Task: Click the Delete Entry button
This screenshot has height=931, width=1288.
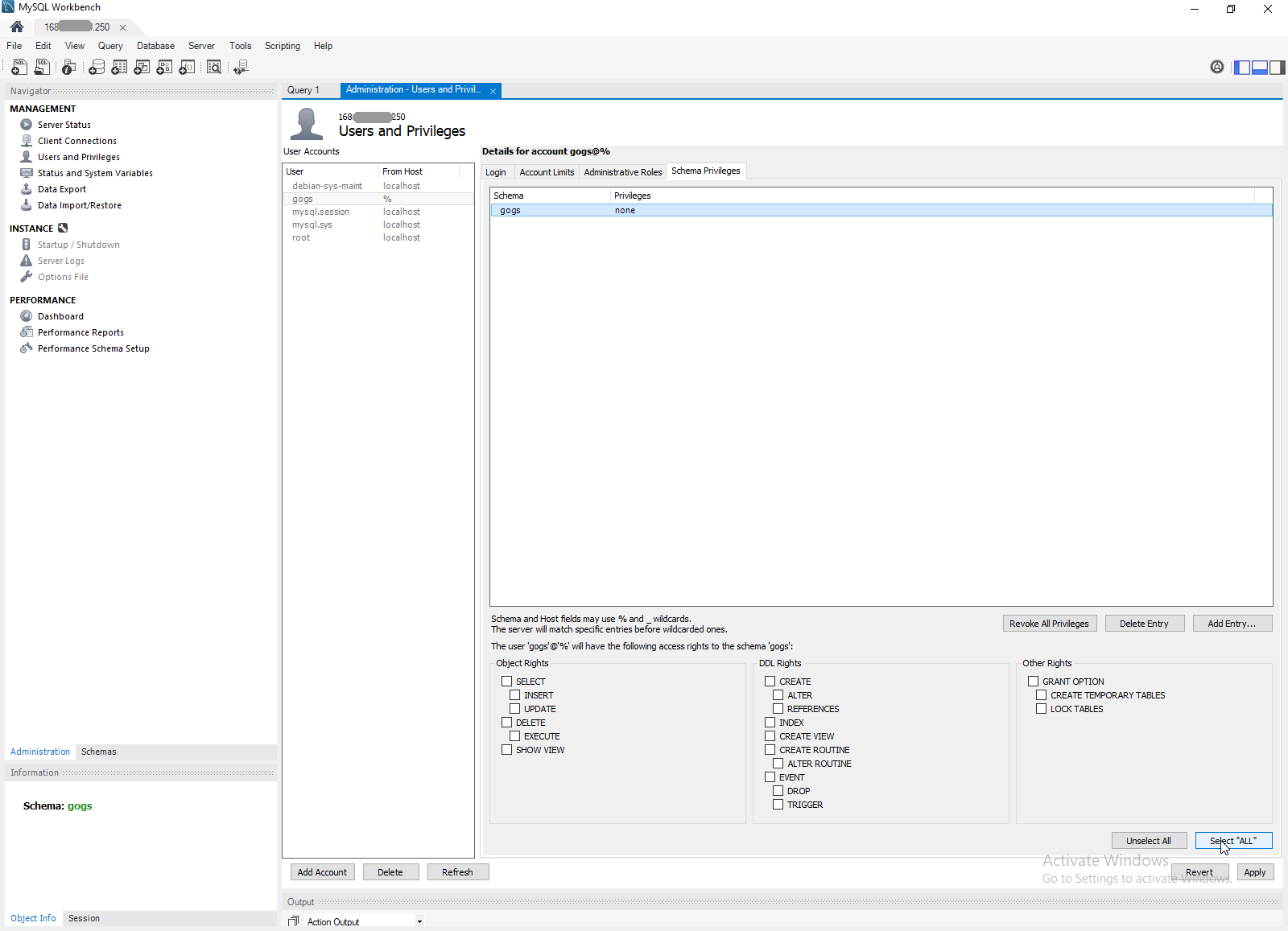Action: [x=1144, y=624]
